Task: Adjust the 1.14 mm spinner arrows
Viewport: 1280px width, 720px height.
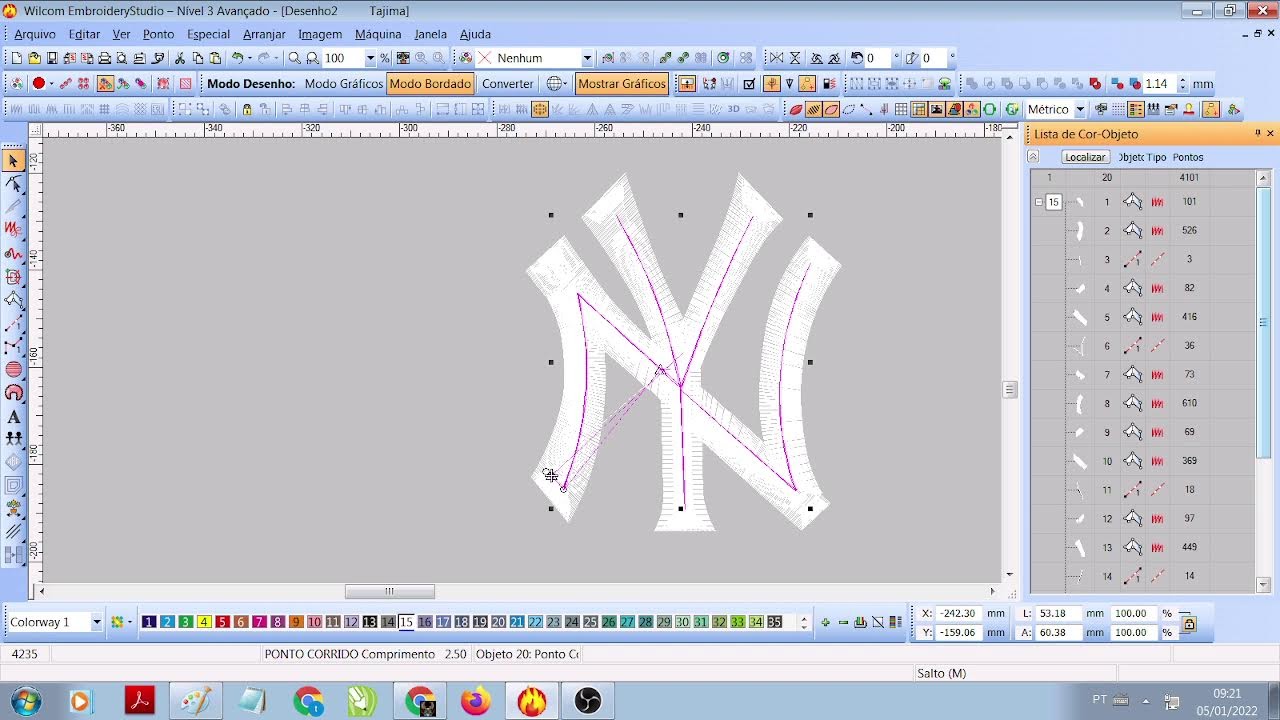Action: (x=1183, y=84)
